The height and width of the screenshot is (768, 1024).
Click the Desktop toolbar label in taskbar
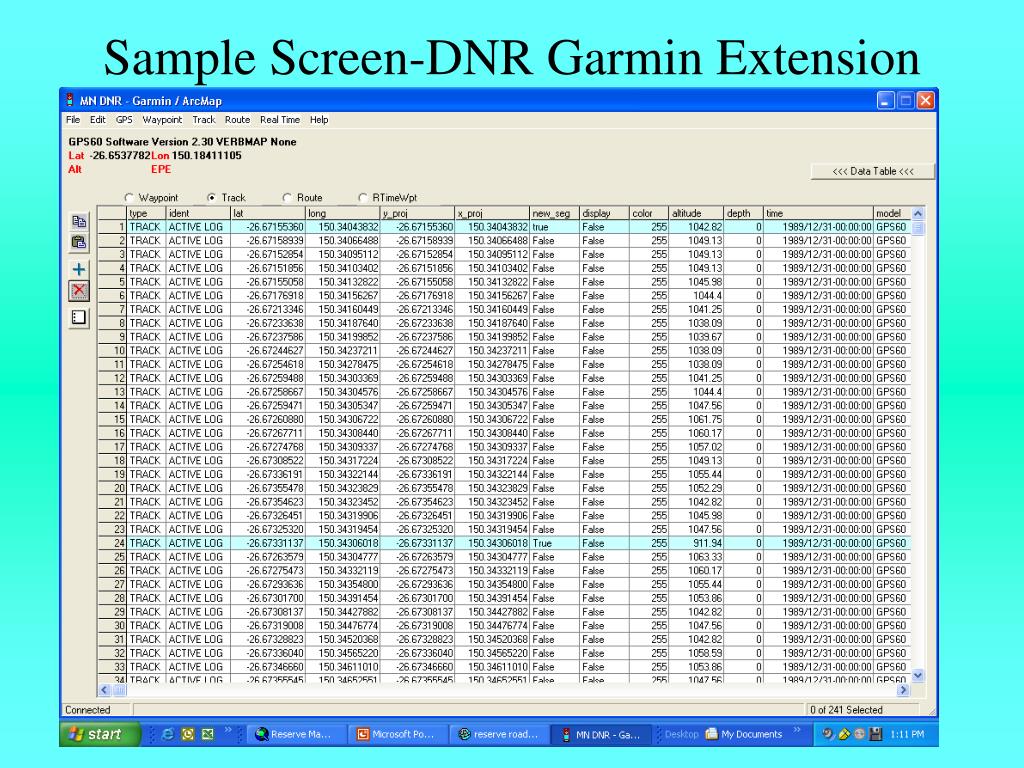(681, 734)
